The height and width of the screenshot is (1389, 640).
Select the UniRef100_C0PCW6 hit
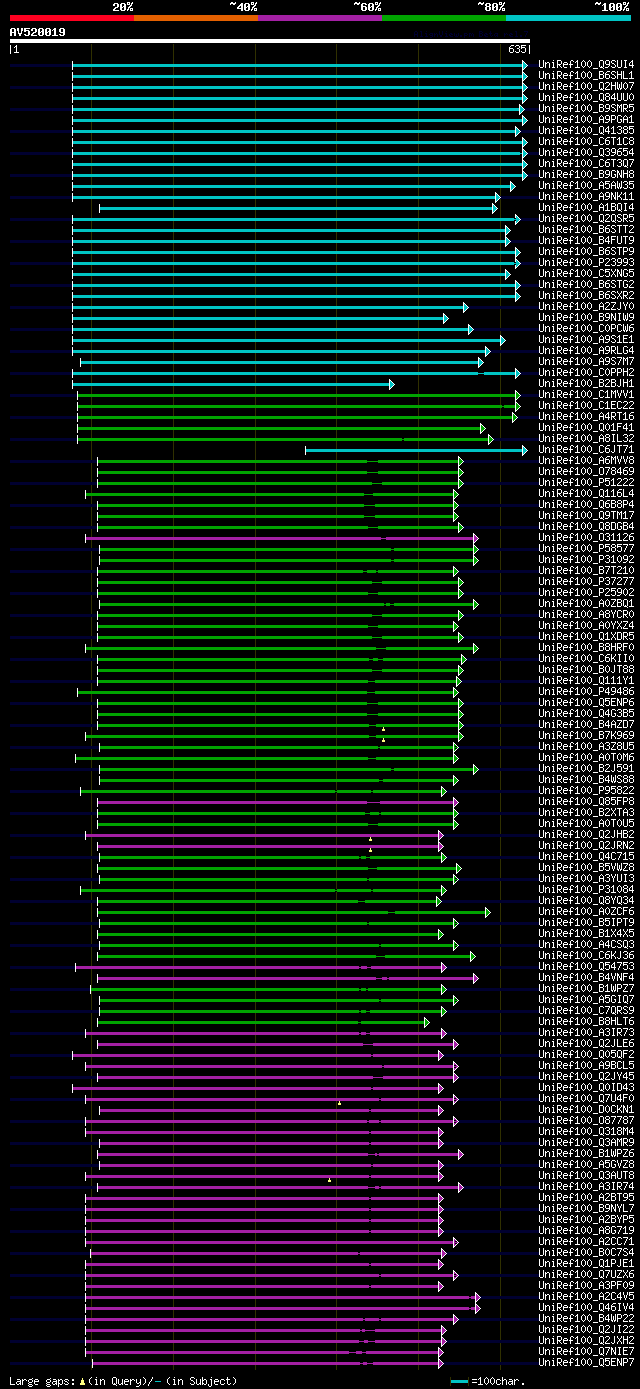pyautogui.click(x=586, y=329)
